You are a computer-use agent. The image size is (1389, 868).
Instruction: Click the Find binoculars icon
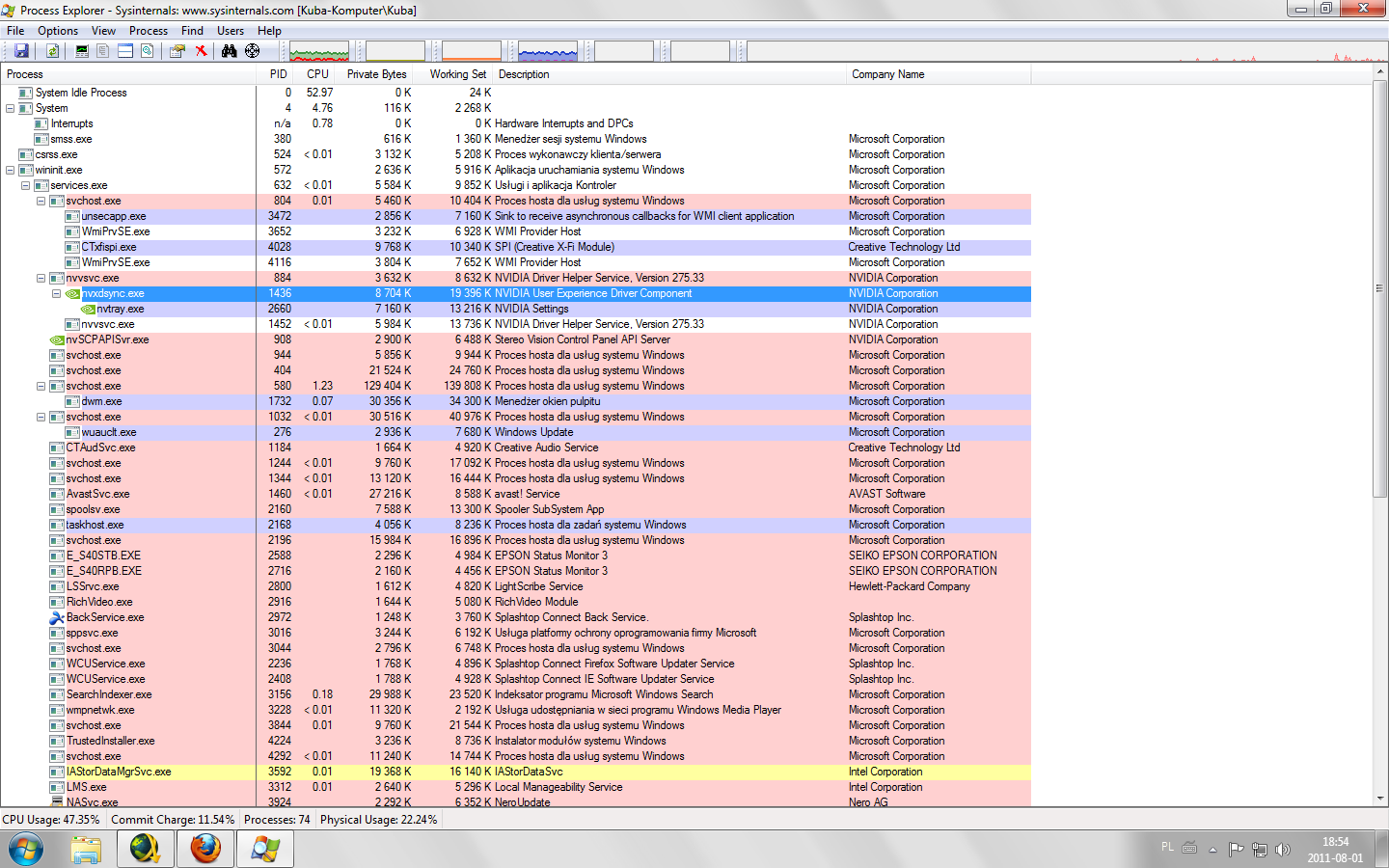[229, 51]
